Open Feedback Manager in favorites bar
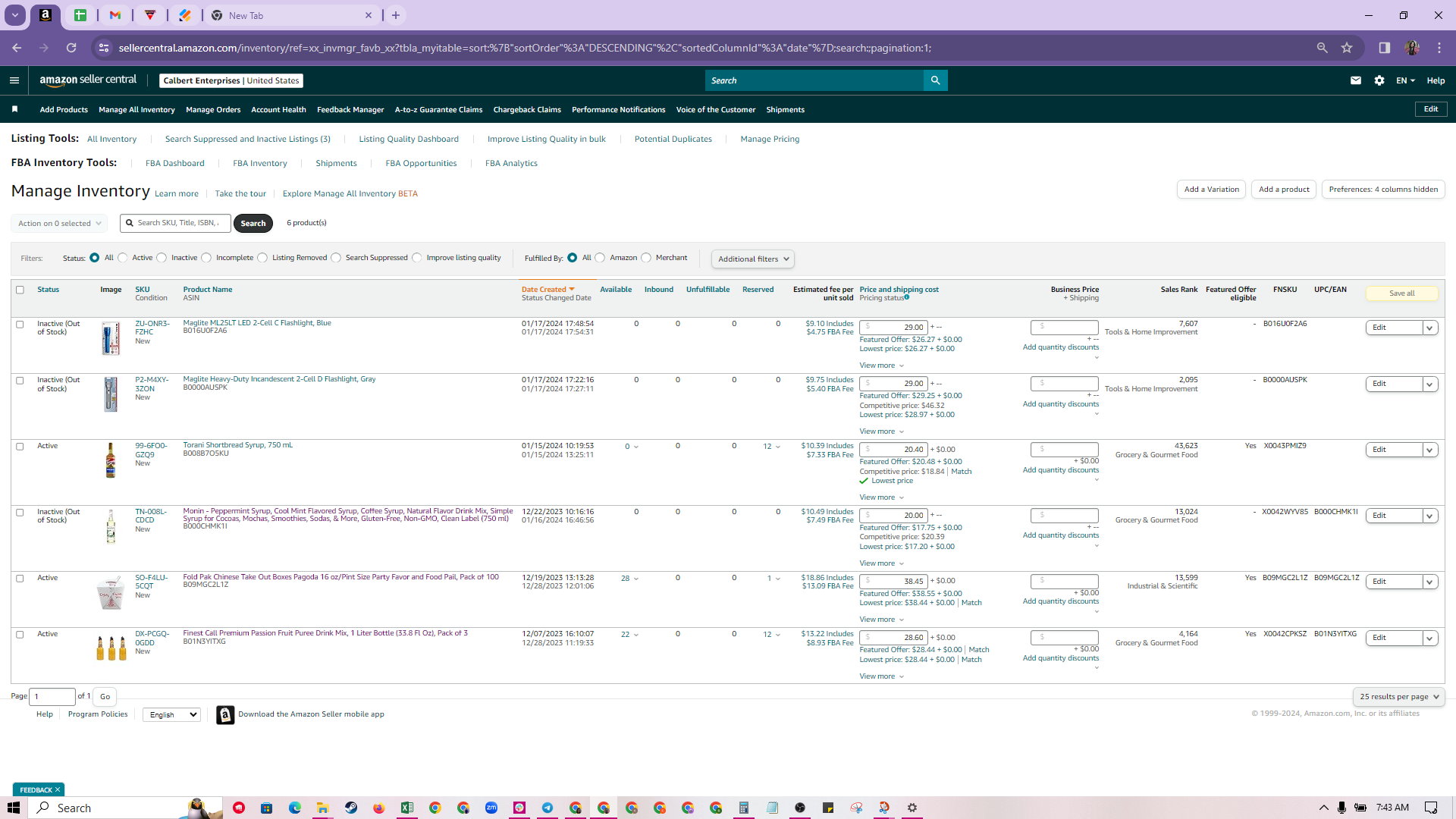 tap(350, 110)
